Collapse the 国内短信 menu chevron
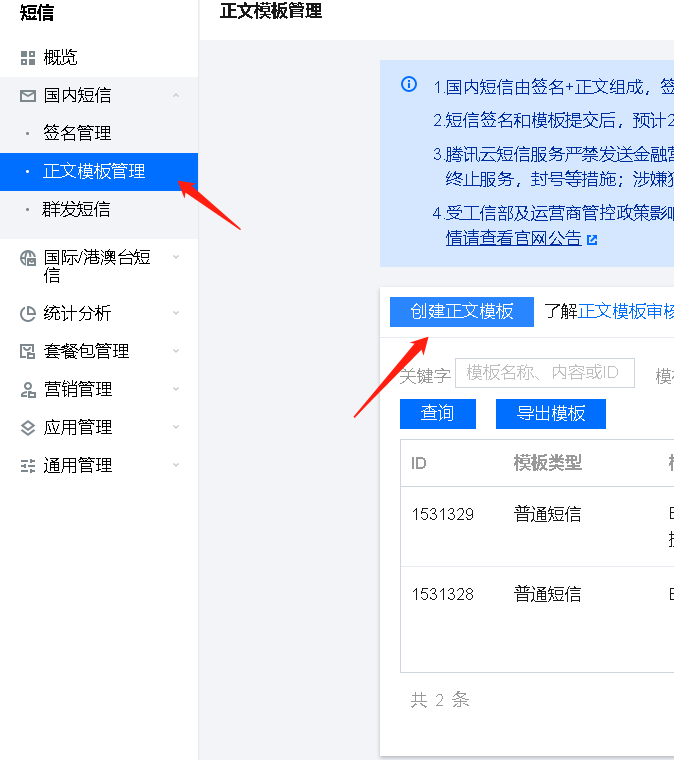The width and height of the screenshot is (674, 760). click(176, 95)
